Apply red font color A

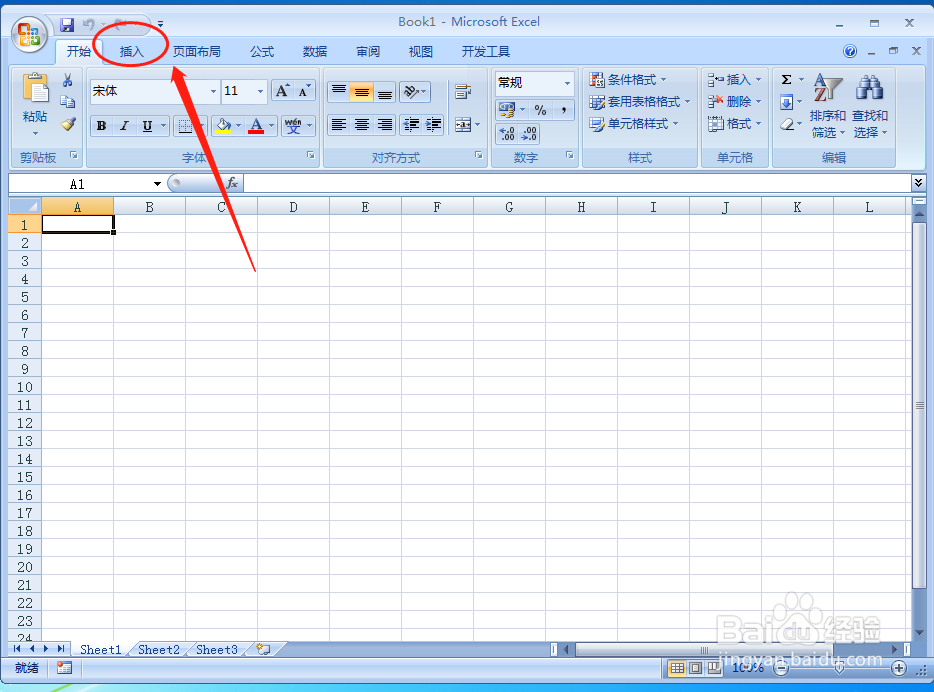coord(256,126)
